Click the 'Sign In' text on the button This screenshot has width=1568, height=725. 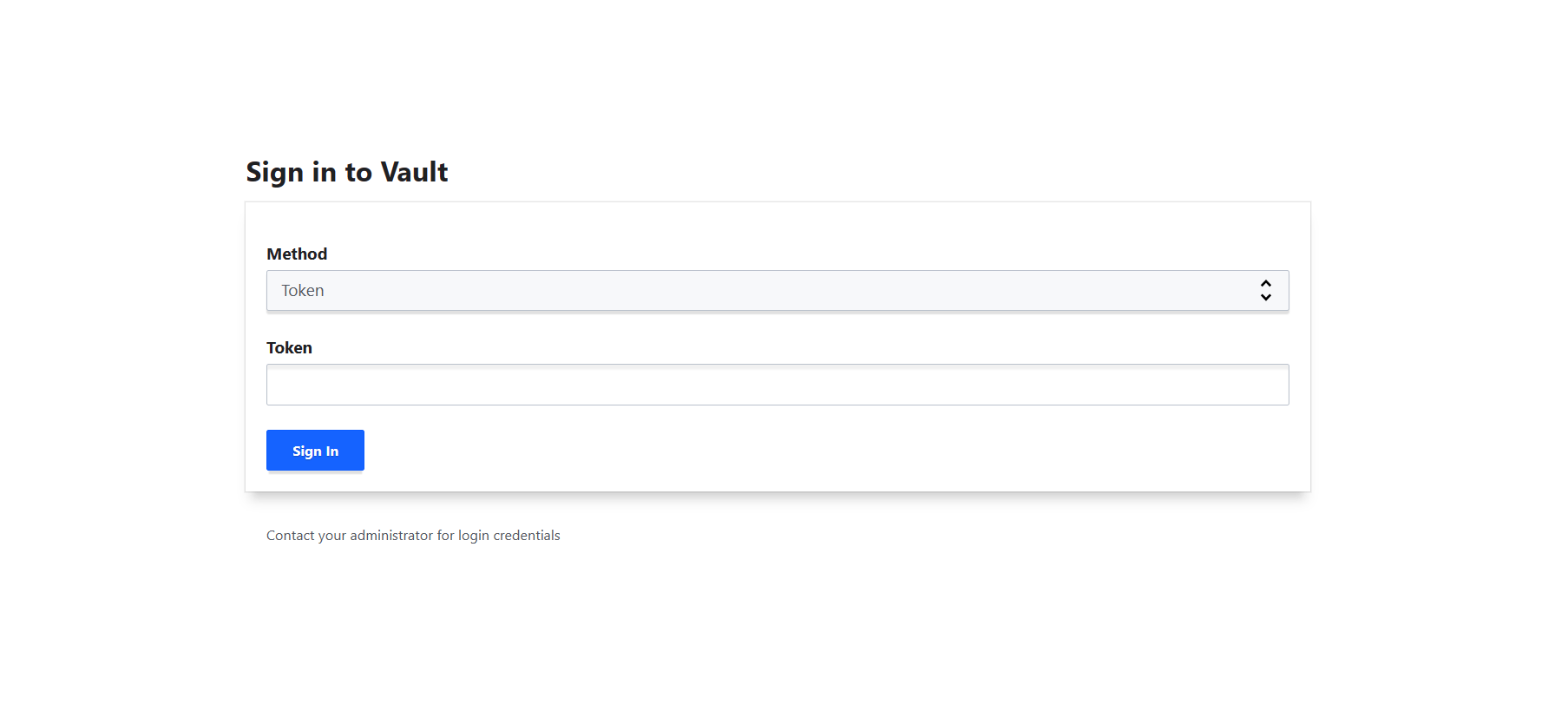(315, 451)
